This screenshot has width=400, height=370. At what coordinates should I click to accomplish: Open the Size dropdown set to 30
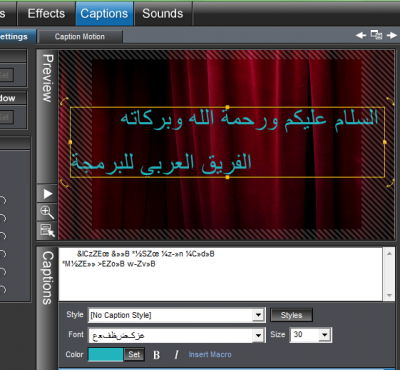[324, 335]
